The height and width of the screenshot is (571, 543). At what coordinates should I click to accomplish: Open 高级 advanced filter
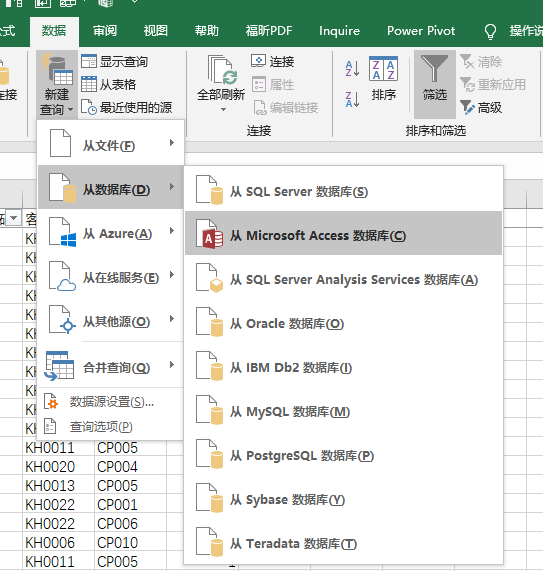tap(481, 107)
